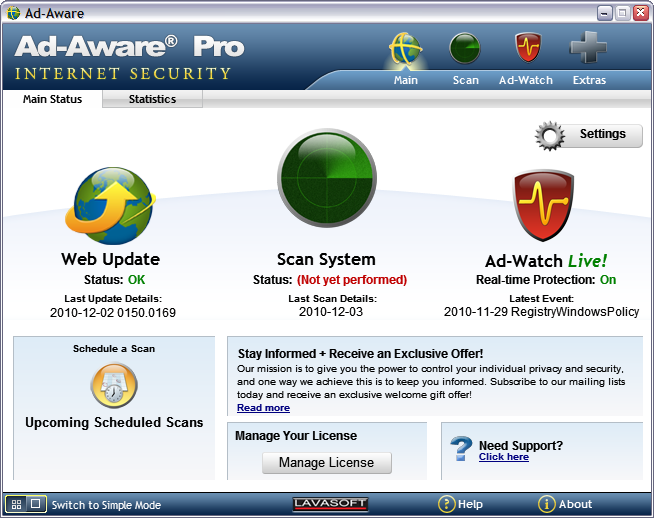This screenshot has width=654, height=518.
Task: Open the Main globe icon in navigation
Action: [405, 48]
